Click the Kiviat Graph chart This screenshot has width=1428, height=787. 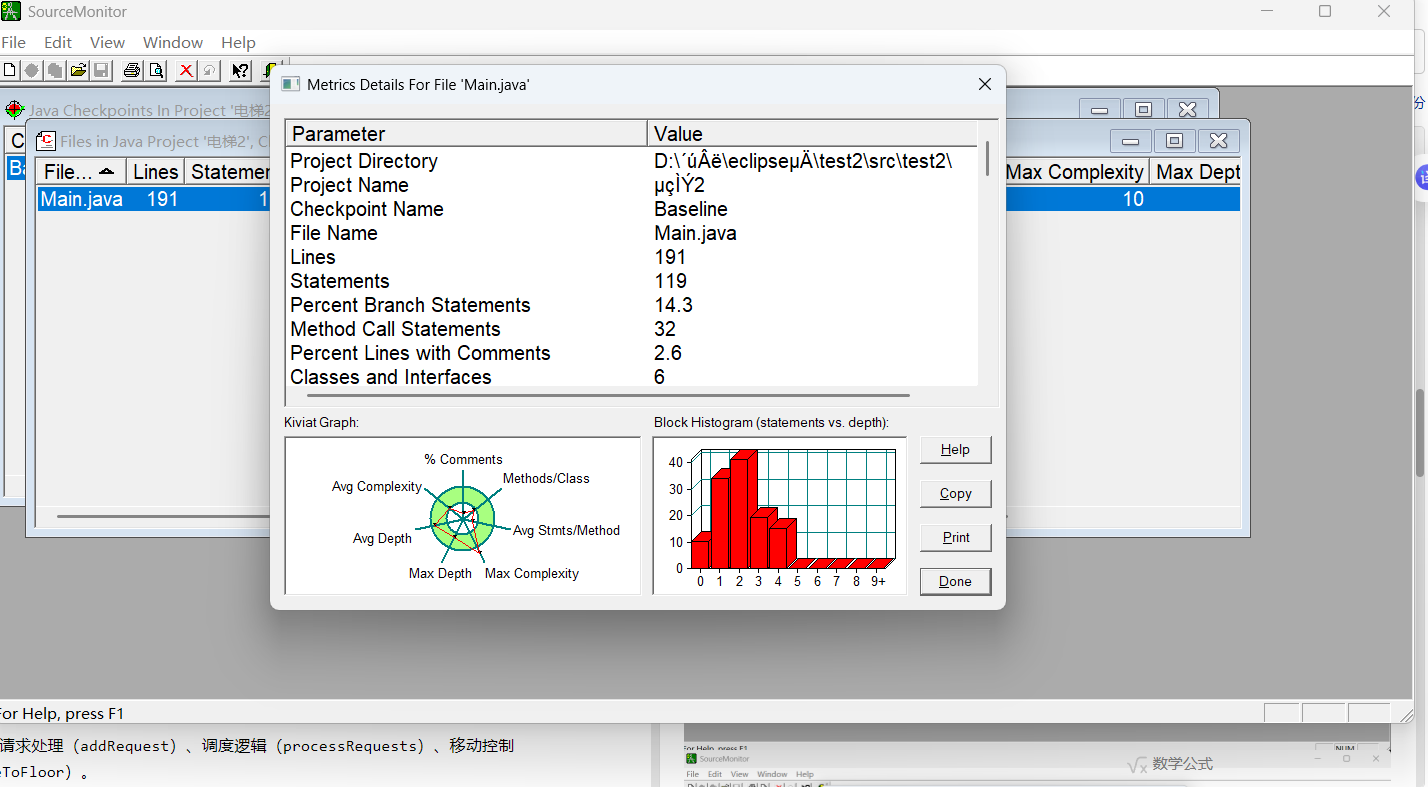click(x=462, y=515)
